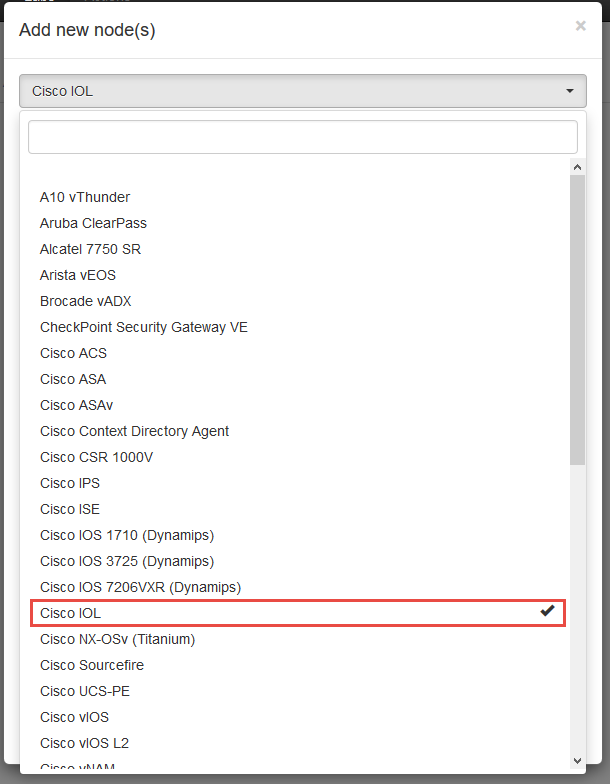610x784 pixels.
Task: Click the list scrollbar down arrow
Action: (x=578, y=761)
